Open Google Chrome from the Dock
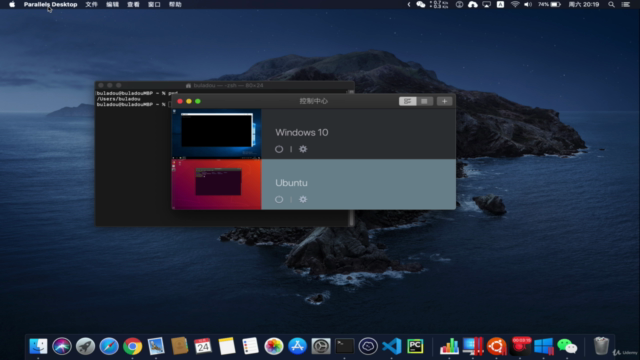640x360 pixels. coord(133,346)
